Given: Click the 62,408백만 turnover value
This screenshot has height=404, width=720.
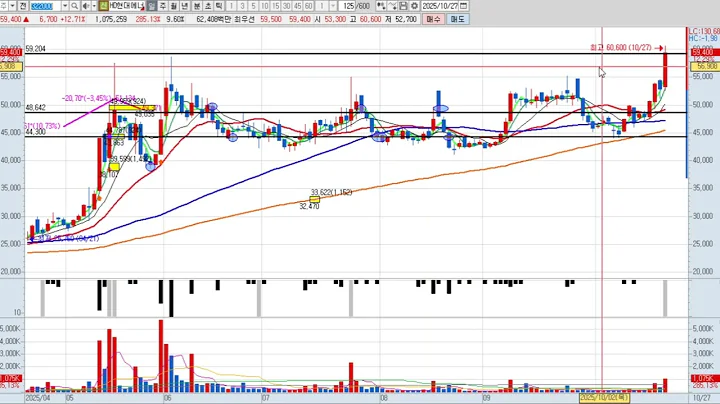Looking at the screenshot, I should pos(213,19).
